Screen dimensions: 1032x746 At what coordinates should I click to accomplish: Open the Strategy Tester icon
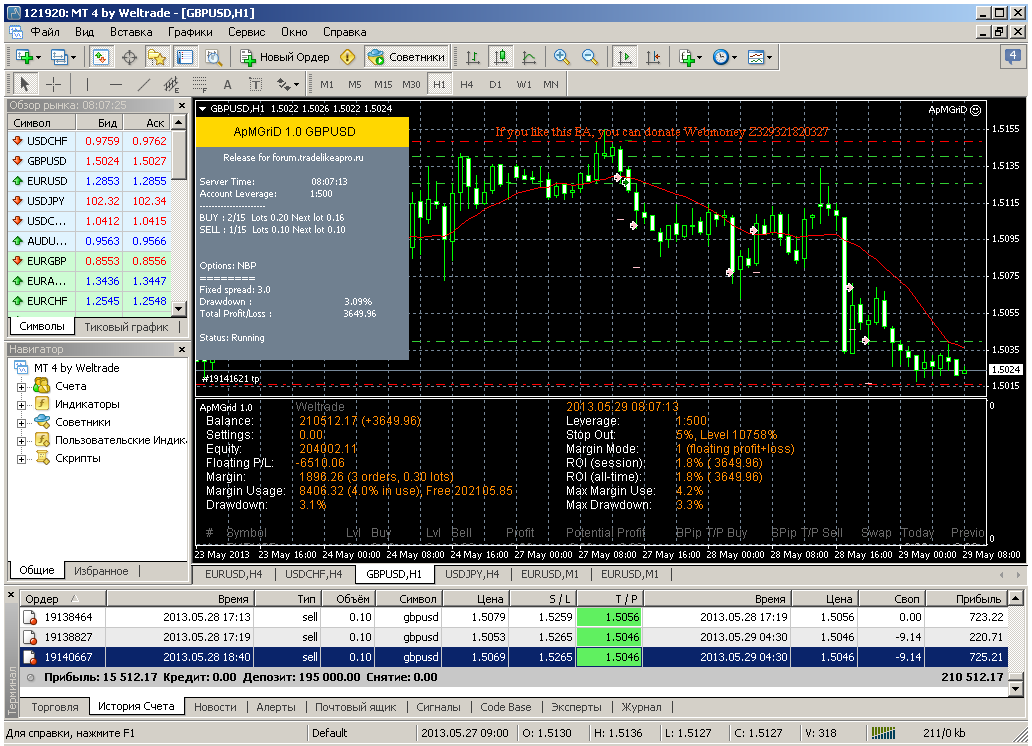point(213,57)
